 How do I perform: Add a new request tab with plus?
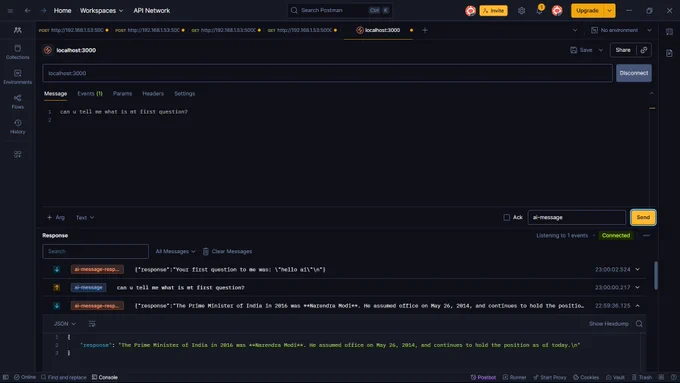coord(425,30)
